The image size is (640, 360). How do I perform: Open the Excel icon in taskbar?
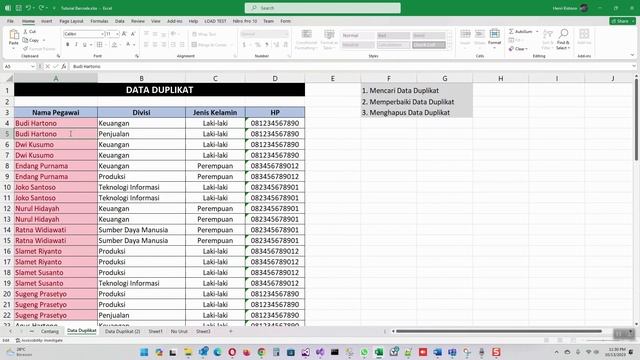point(379,352)
